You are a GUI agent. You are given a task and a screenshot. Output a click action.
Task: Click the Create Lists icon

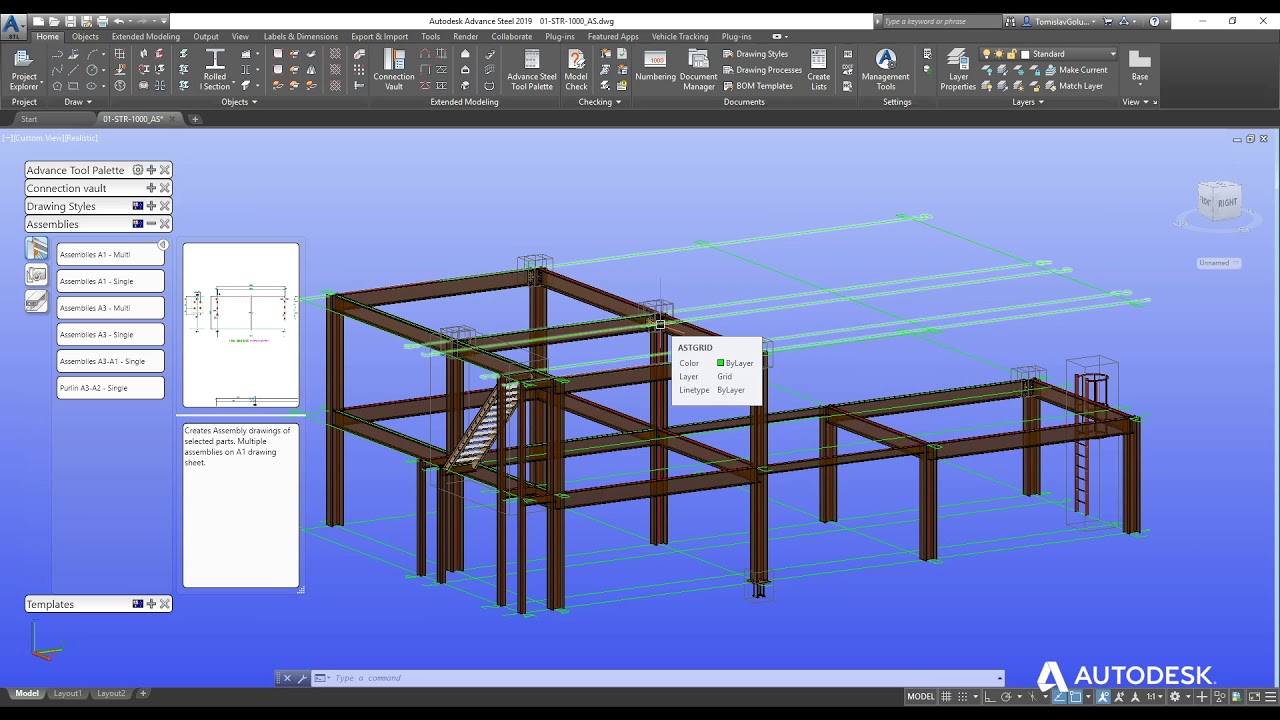coord(819,69)
